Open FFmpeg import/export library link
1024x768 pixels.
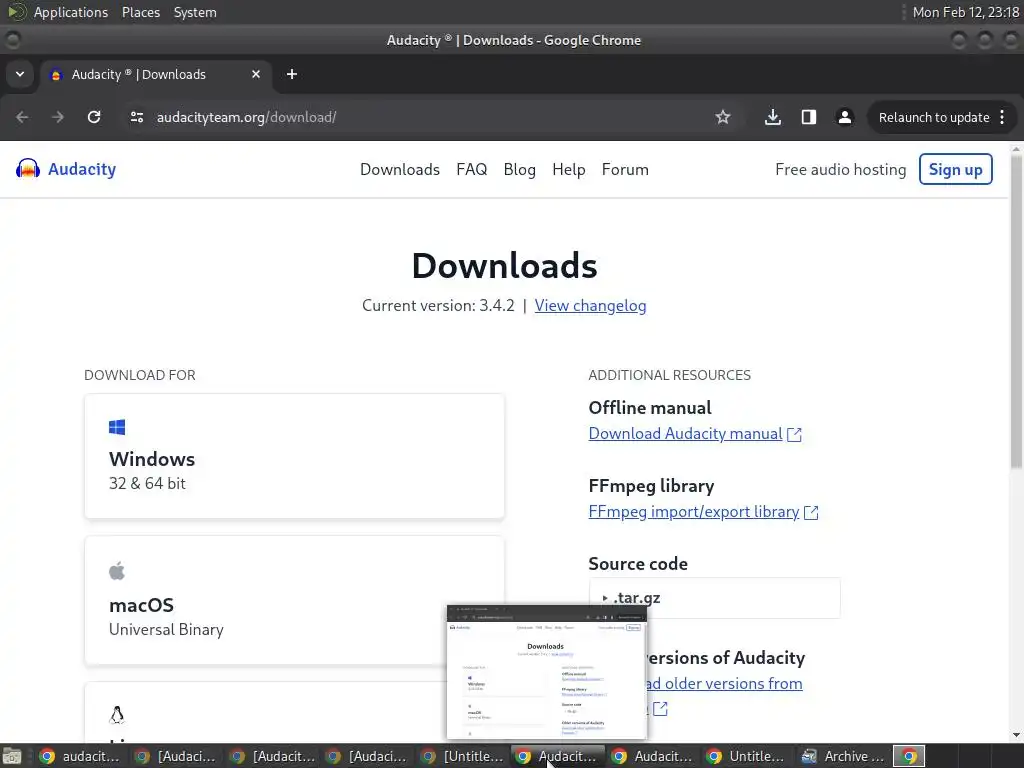(694, 511)
